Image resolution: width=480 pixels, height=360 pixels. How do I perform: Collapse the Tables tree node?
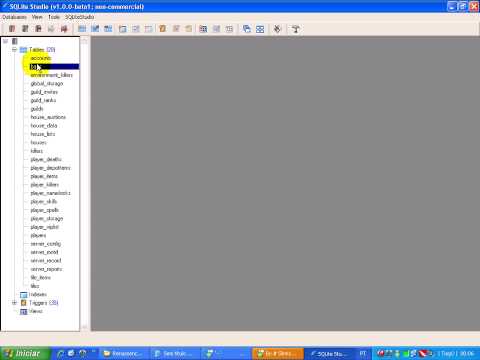pos(14,50)
